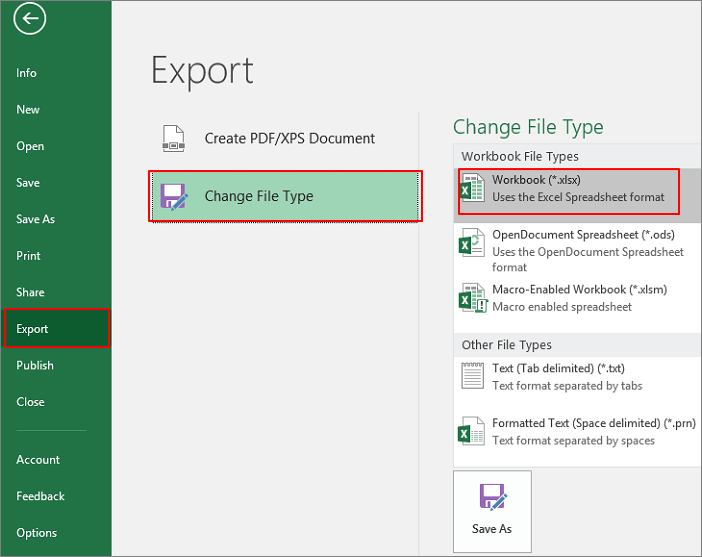702x557 pixels.
Task: Open Account settings in sidebar
Action: point(38,460)
